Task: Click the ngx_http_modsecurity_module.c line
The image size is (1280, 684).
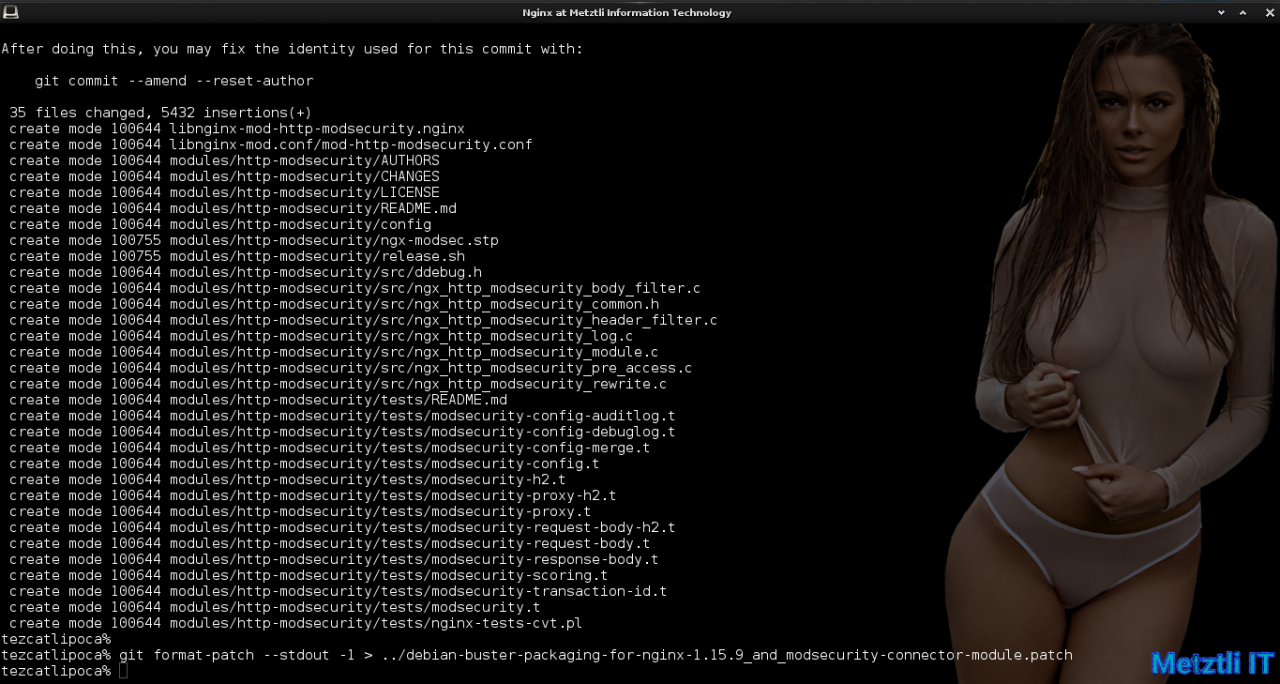Action: click(x=334, y=353)
